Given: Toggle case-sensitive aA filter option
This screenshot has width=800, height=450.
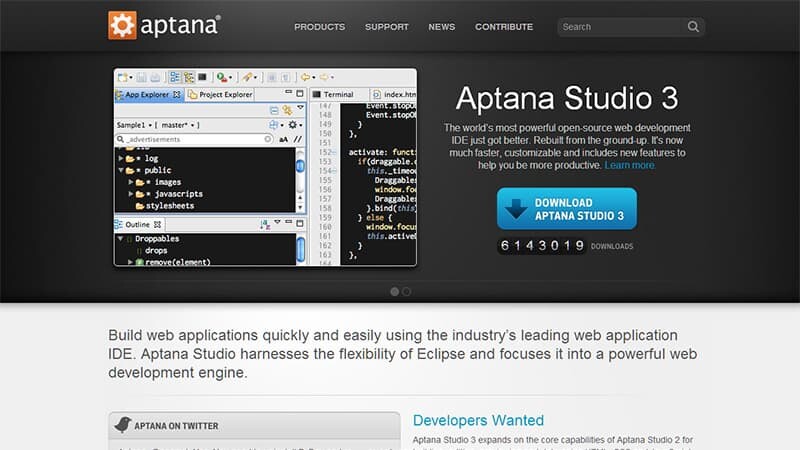Looking at the screenshot, I should [x=284, y=139].
